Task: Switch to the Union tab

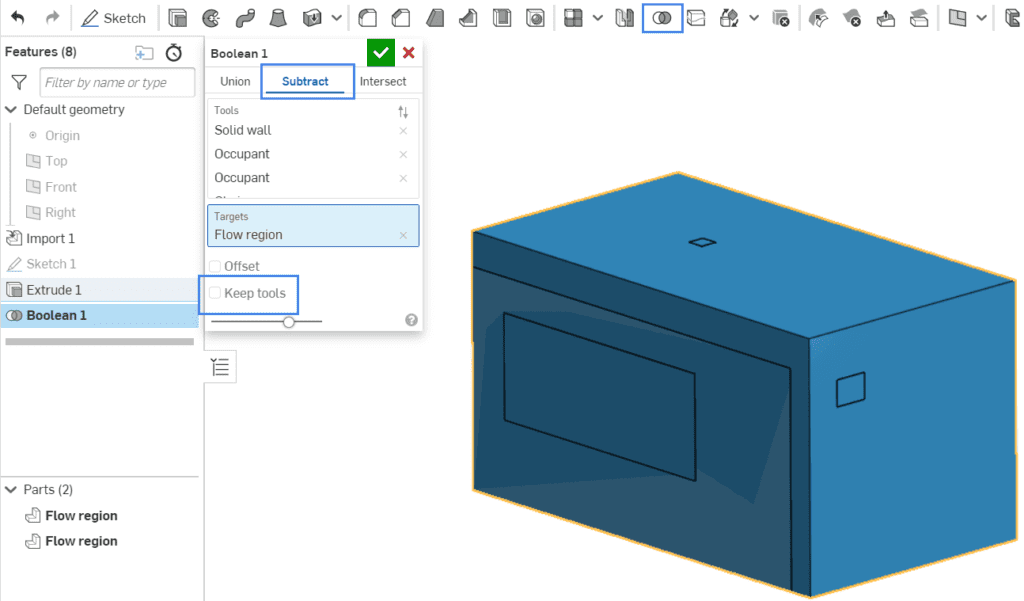Action: (233, 81)
